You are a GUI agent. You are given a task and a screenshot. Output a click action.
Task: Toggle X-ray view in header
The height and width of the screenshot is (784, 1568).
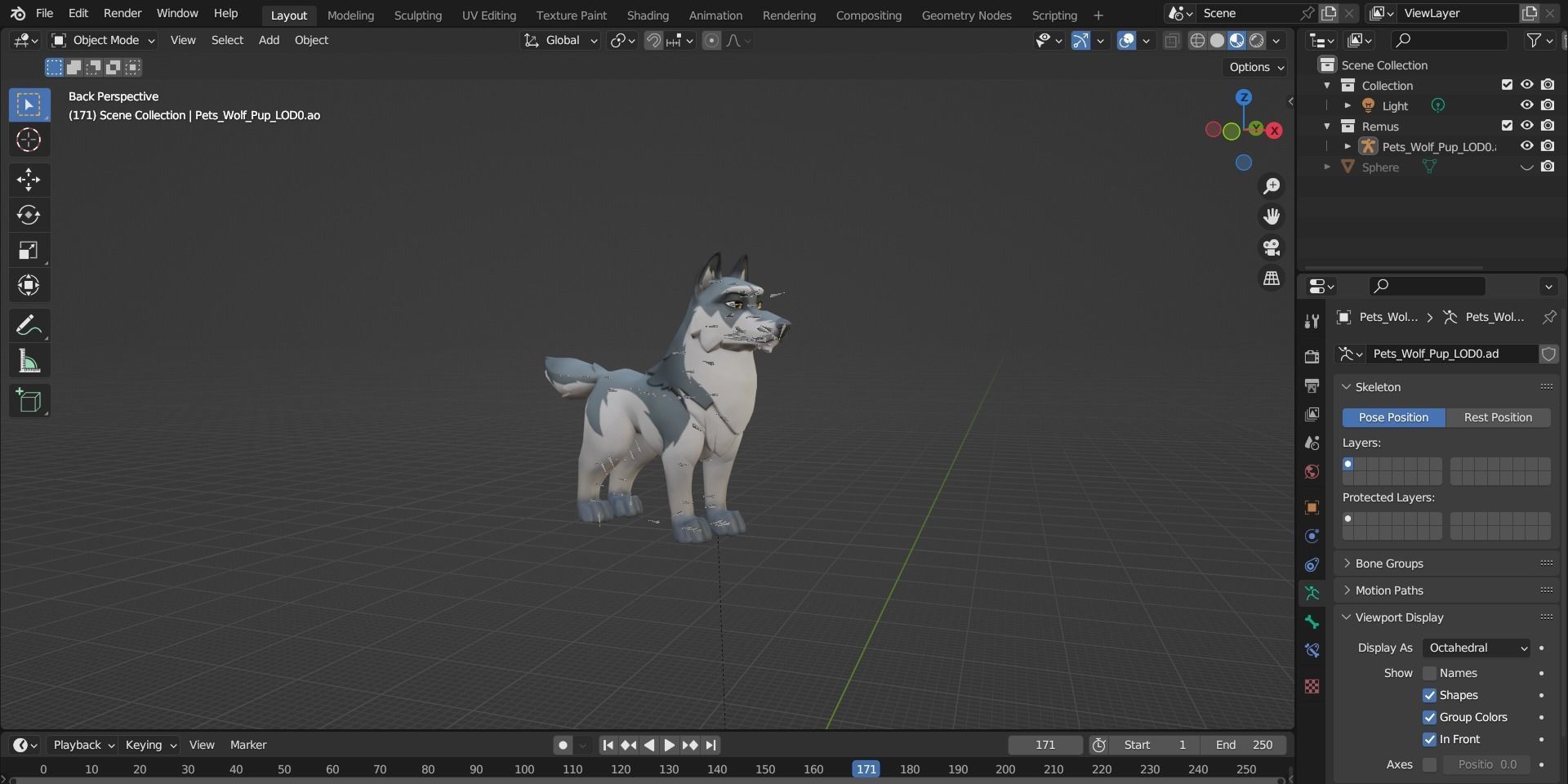1172,40
